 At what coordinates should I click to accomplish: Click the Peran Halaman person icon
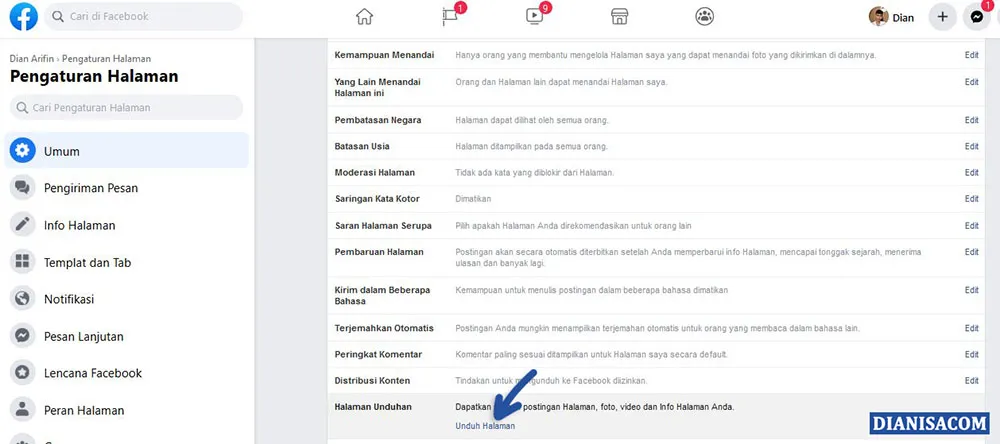(x=22, y=410)
